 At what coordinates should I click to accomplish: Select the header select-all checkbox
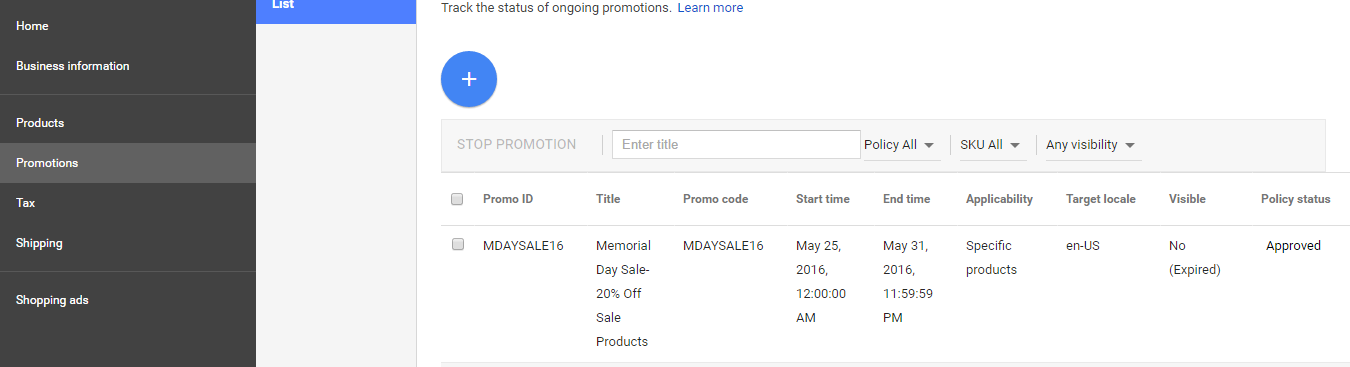click(x=457, y=199)
